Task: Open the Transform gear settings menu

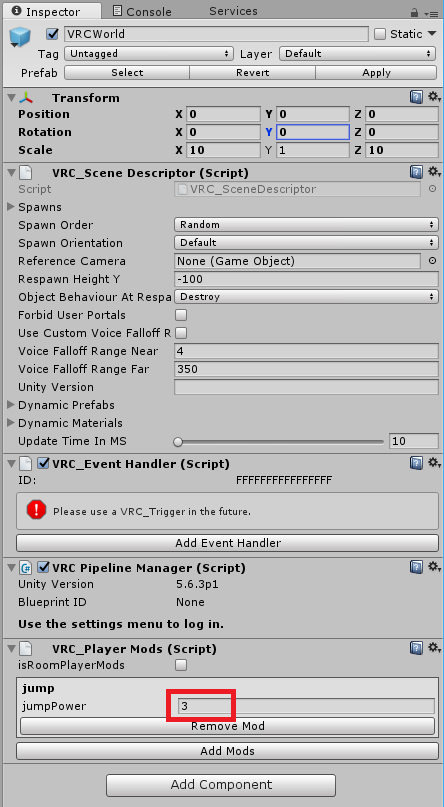Action: click(434, 97)
